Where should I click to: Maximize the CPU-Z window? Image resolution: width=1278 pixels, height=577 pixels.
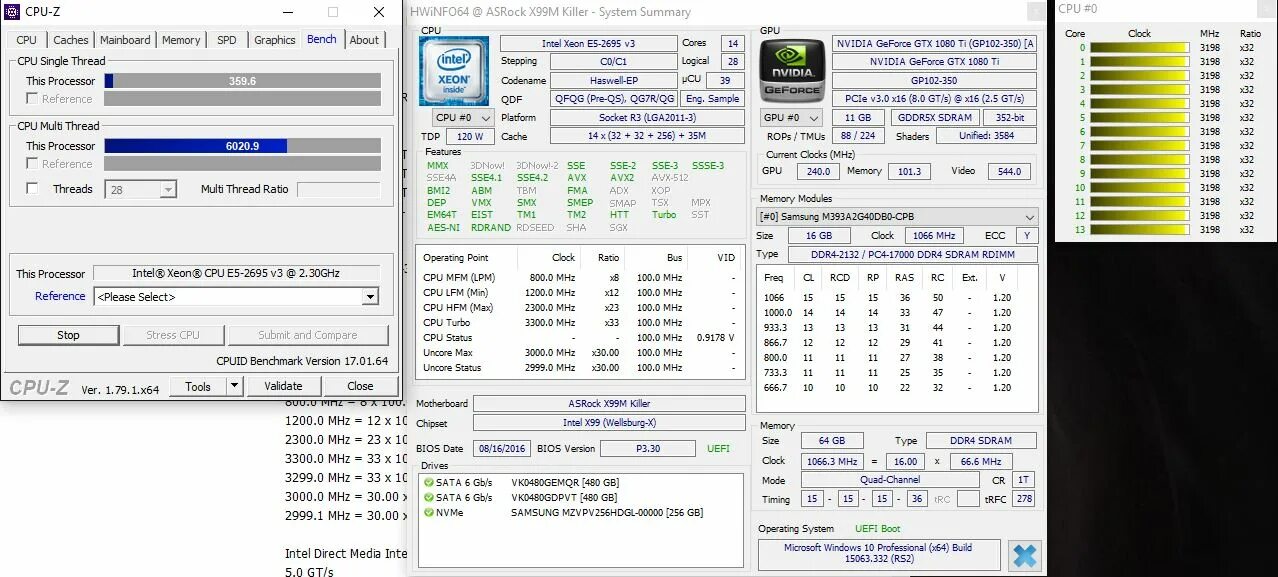click(x=333, y=12)
